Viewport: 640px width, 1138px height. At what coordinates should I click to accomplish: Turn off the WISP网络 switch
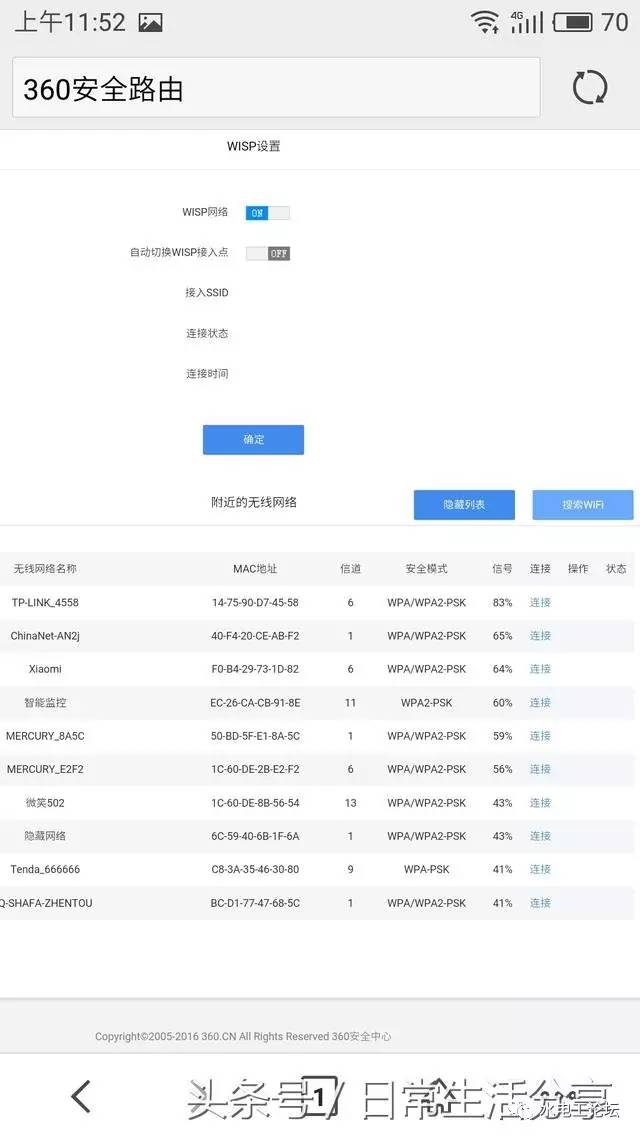coord(267,213)
